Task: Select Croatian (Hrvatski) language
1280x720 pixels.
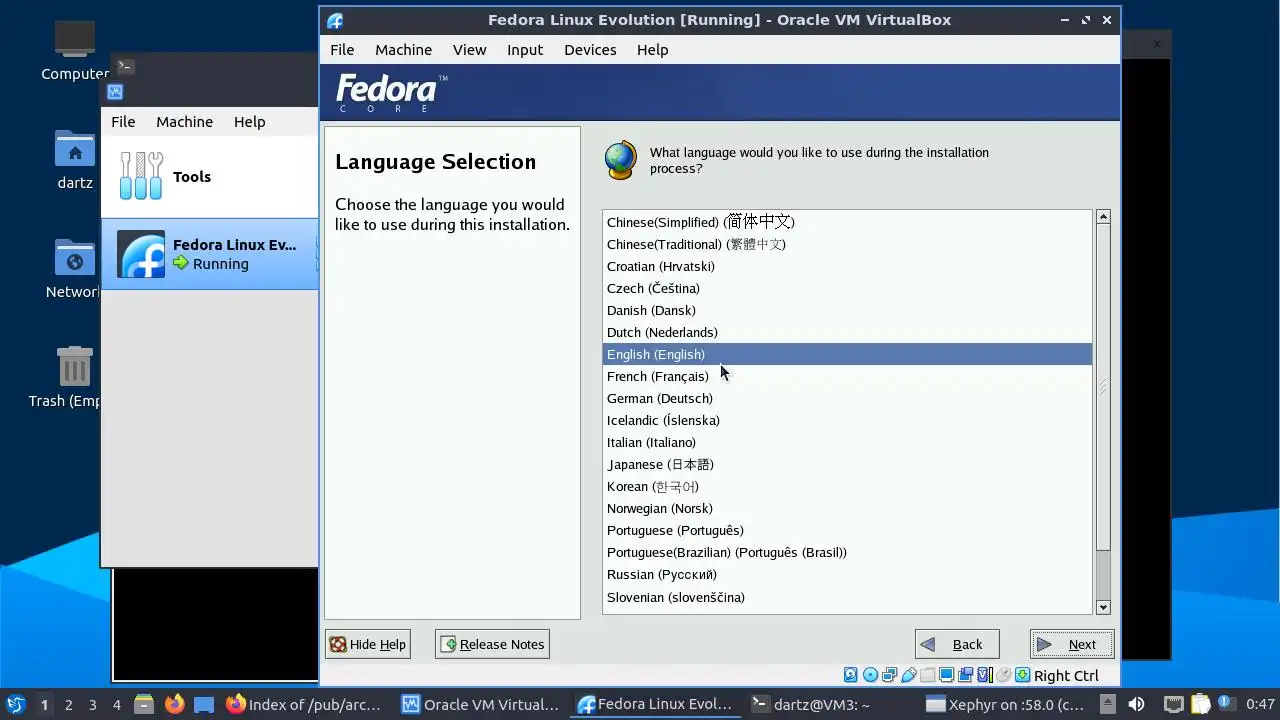Action: pyautogui.click(x=847, y=266)
